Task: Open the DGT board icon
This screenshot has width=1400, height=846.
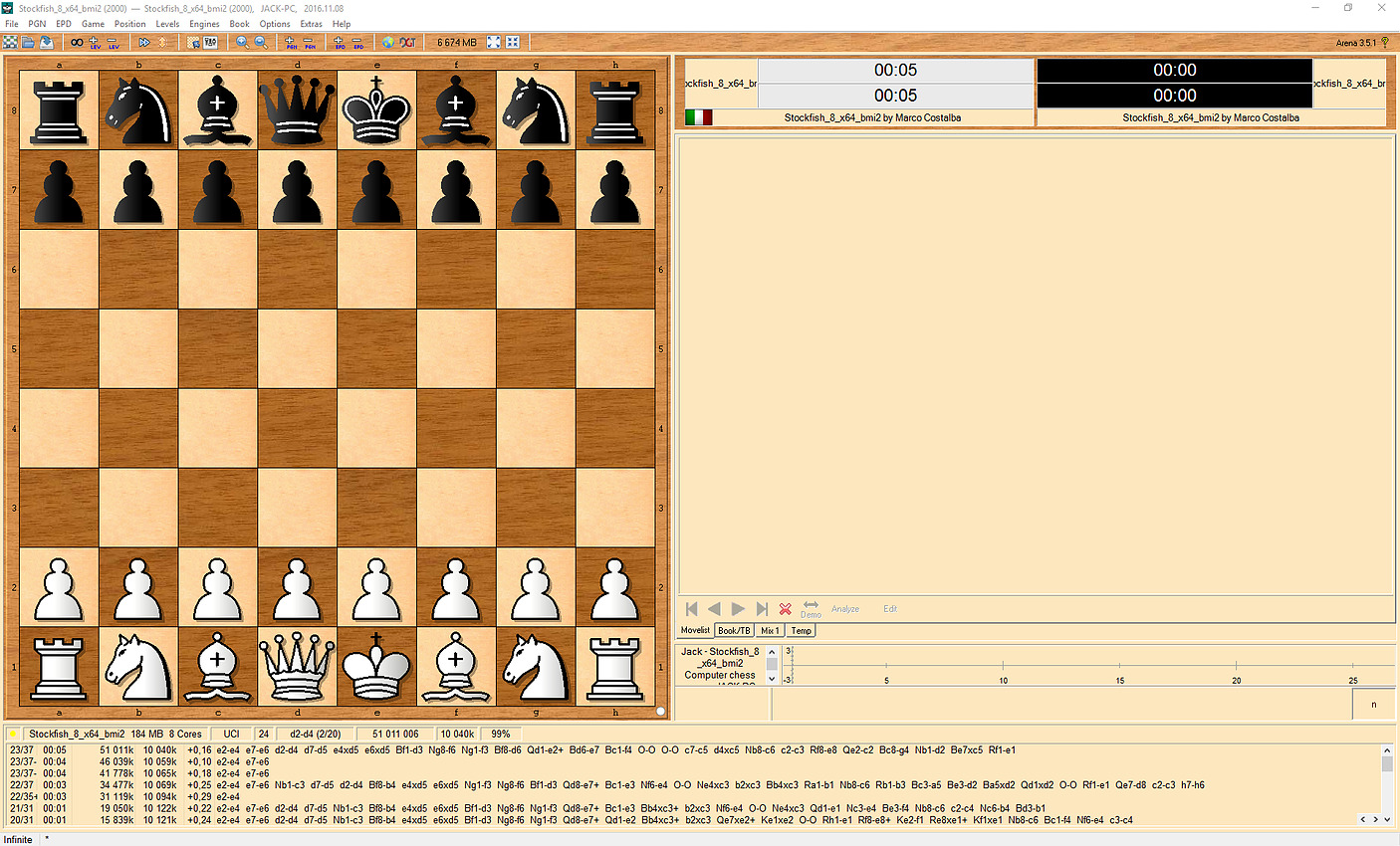Action: click(408, 42)
